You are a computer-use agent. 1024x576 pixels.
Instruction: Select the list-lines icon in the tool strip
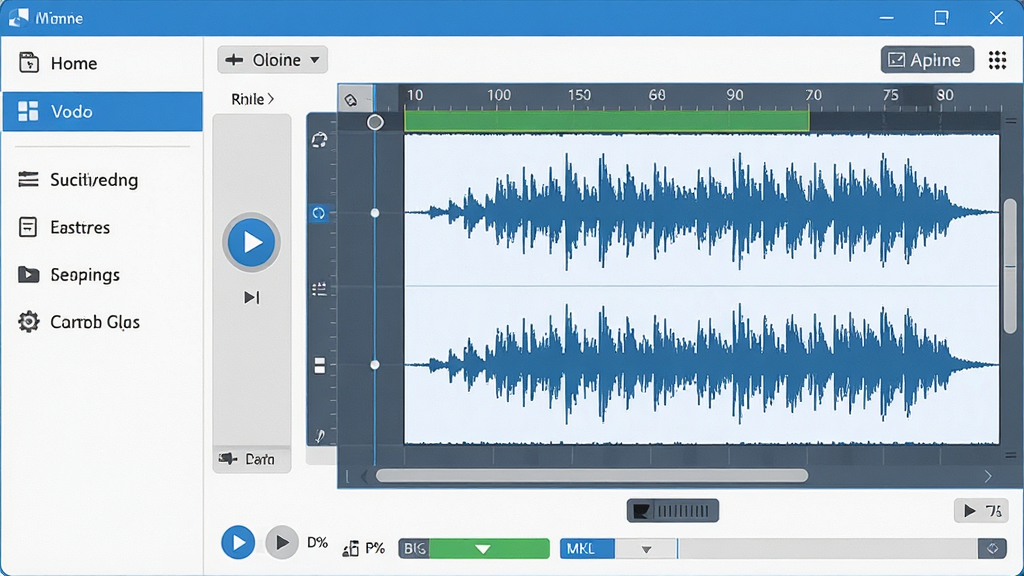319,289
